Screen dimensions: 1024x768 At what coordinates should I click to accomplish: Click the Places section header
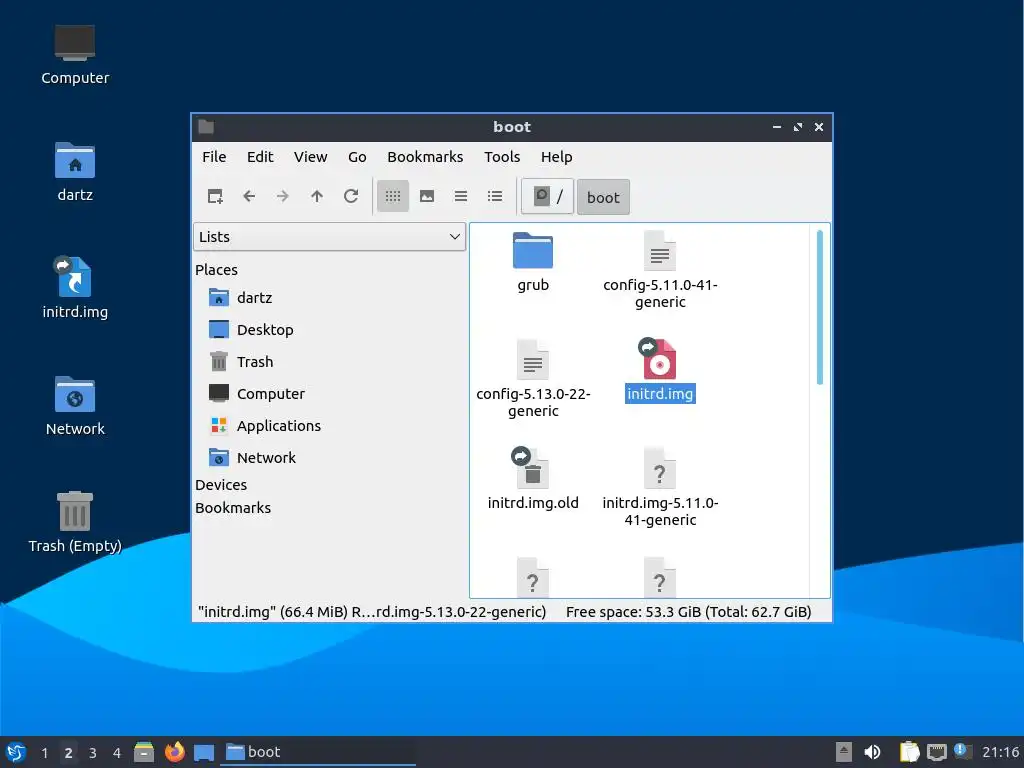[216, 270]
